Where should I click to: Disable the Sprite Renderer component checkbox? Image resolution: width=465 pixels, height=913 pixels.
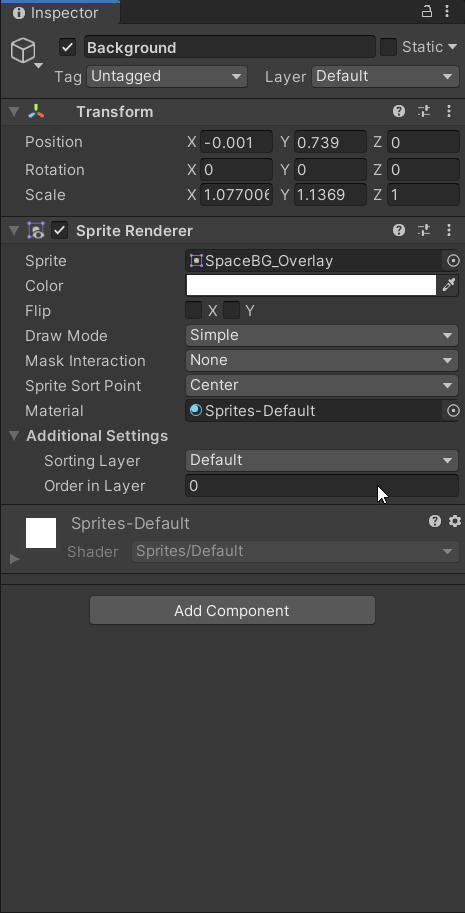(x=60, y=231)
